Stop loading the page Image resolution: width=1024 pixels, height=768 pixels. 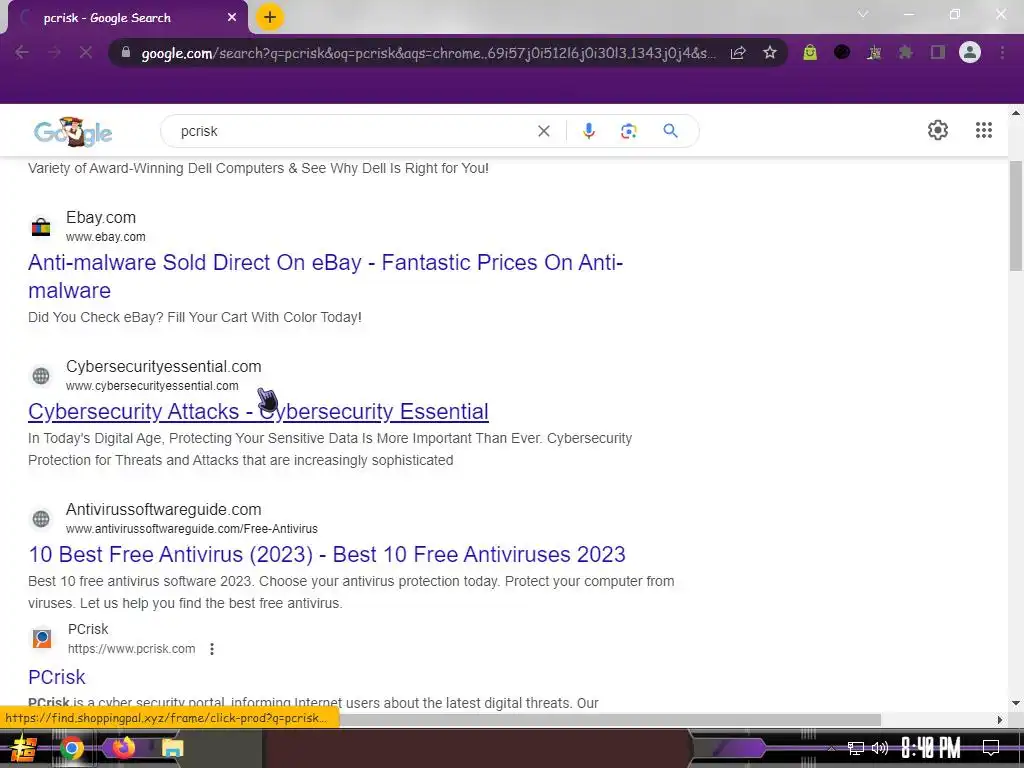86,52
